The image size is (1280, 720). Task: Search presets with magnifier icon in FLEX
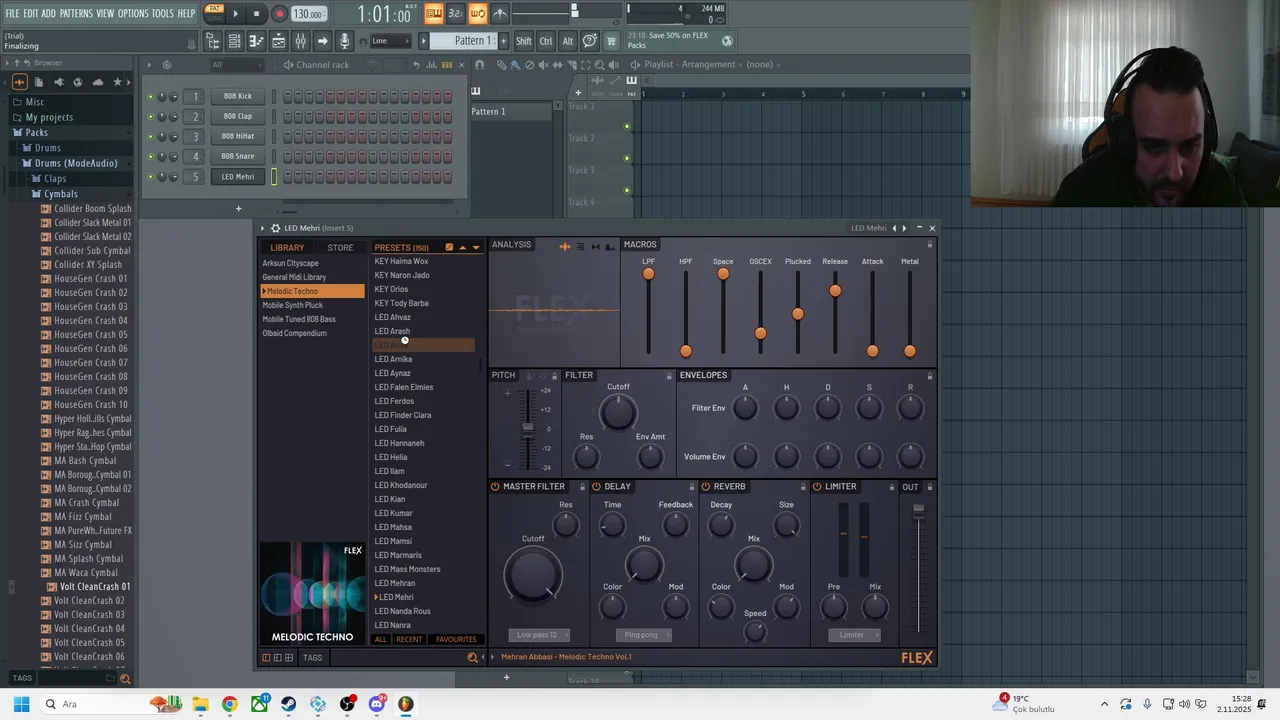472,658
